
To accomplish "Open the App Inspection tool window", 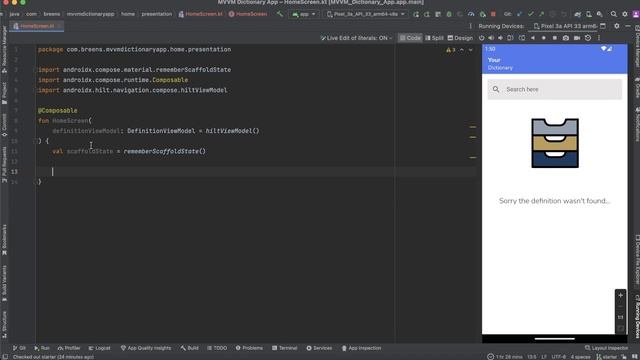I will [361, 348].
